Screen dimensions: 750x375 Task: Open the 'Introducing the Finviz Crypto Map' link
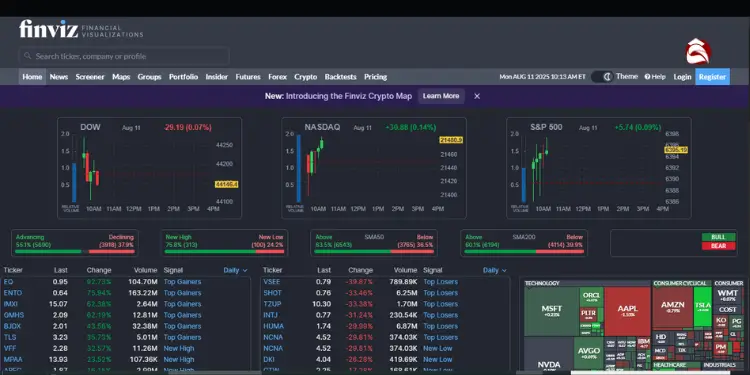point(349,96)
